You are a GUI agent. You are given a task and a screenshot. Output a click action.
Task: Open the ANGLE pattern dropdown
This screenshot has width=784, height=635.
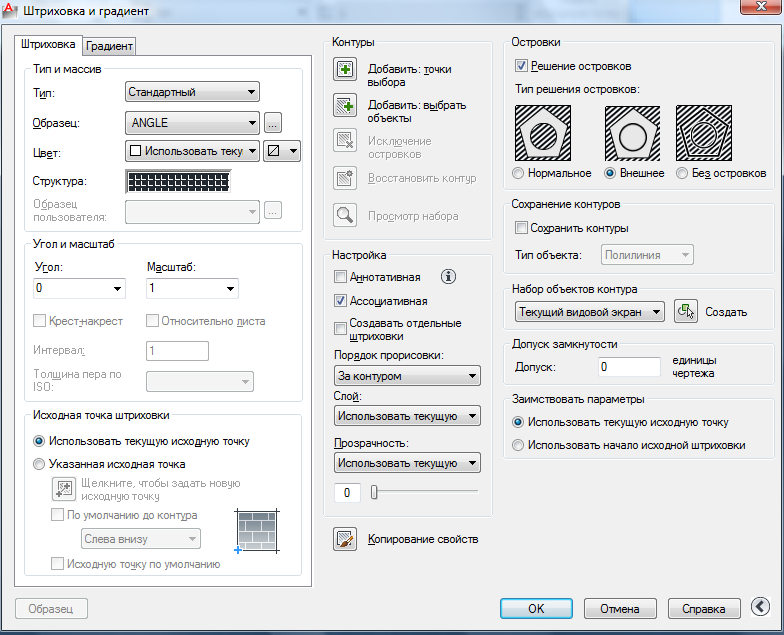pos(192,123)
